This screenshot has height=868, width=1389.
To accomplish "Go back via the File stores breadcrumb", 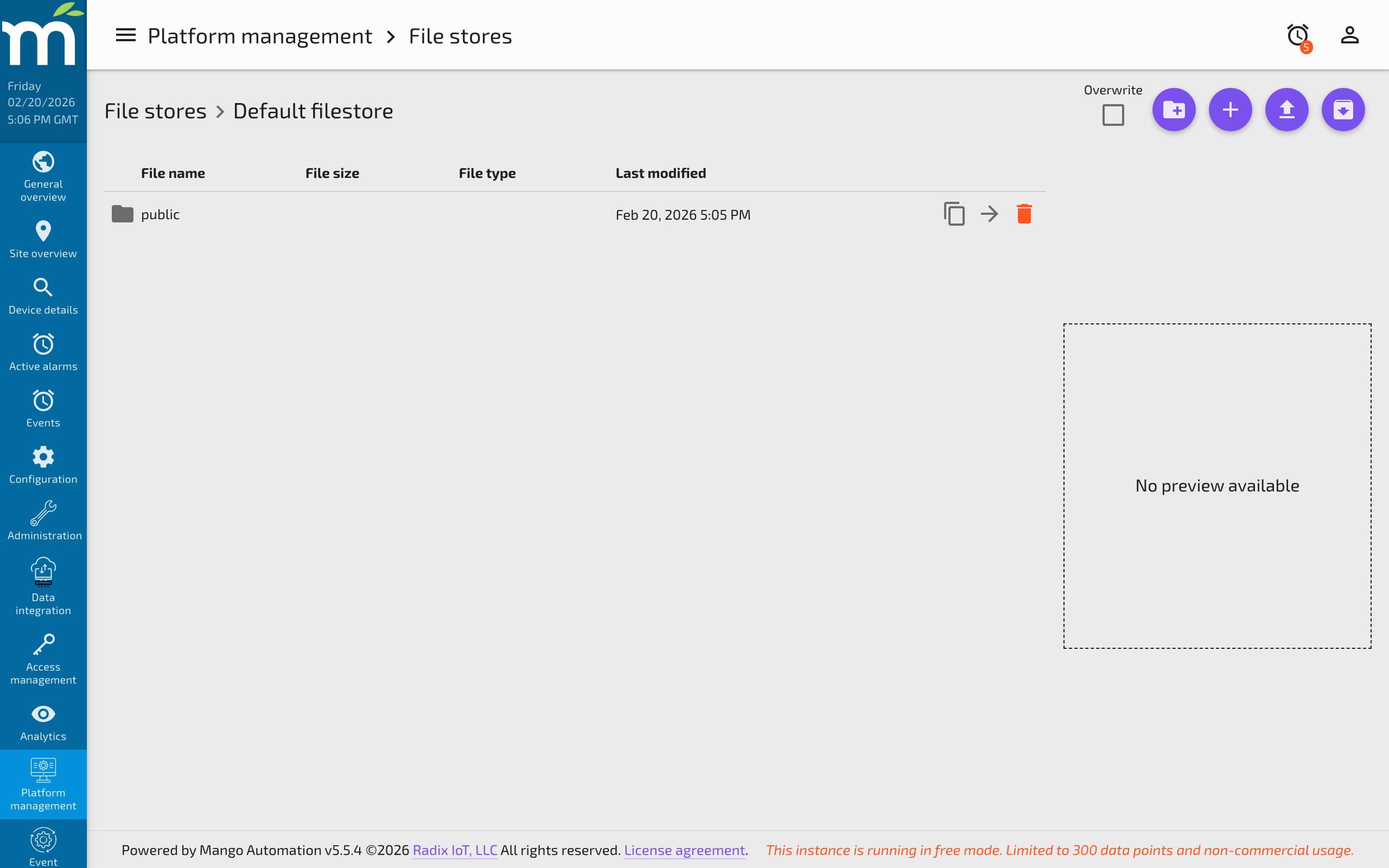I will pos(155,110).
